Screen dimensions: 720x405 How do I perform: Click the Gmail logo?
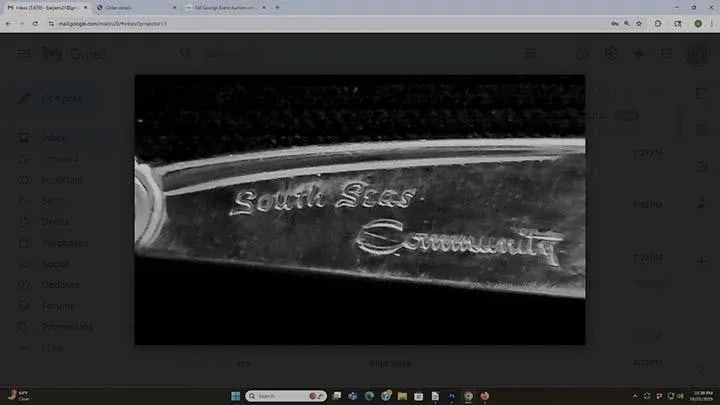[x=74, y=54]
